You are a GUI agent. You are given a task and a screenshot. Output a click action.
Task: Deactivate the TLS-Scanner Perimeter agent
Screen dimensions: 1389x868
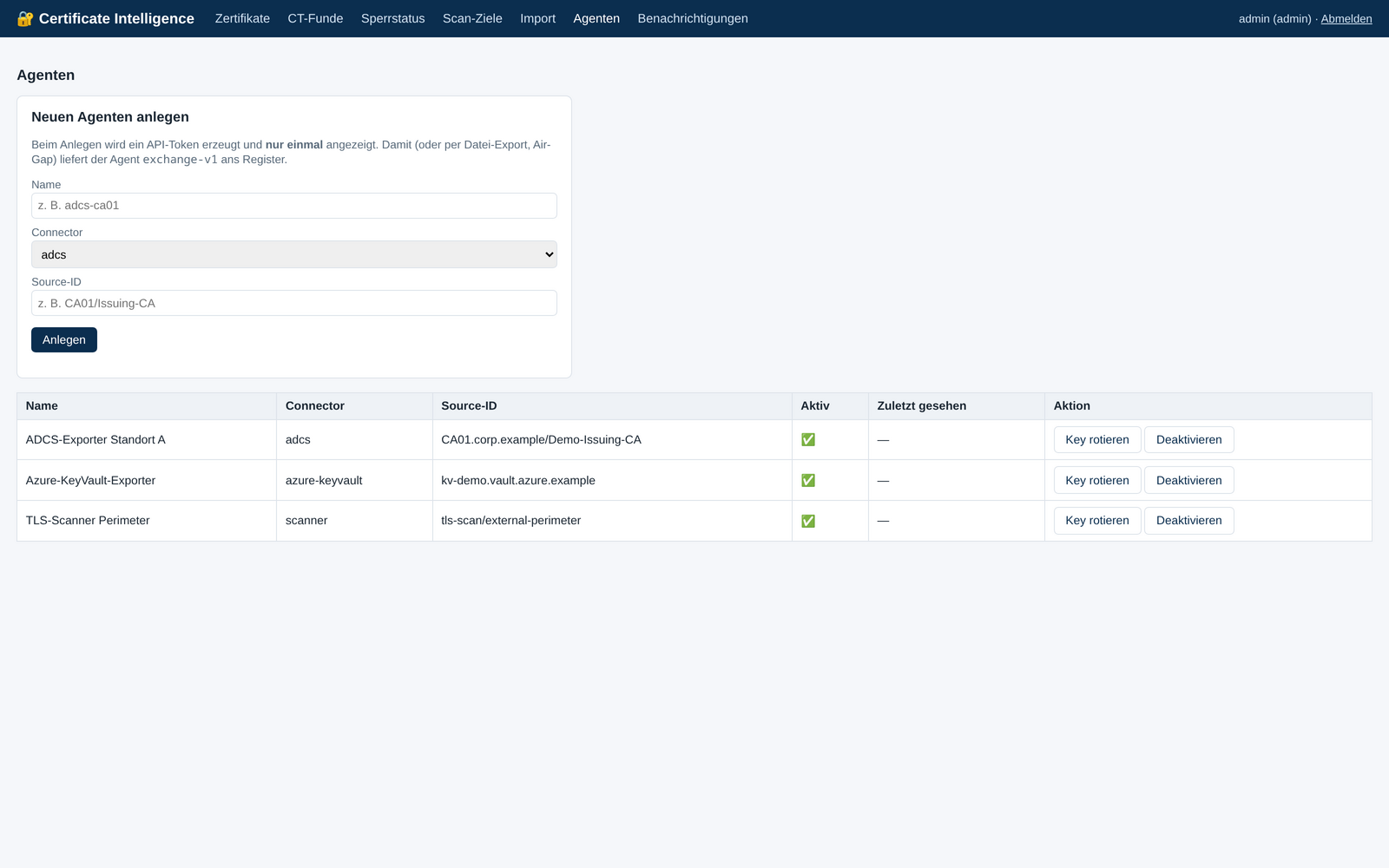(x=1188, y=521)
